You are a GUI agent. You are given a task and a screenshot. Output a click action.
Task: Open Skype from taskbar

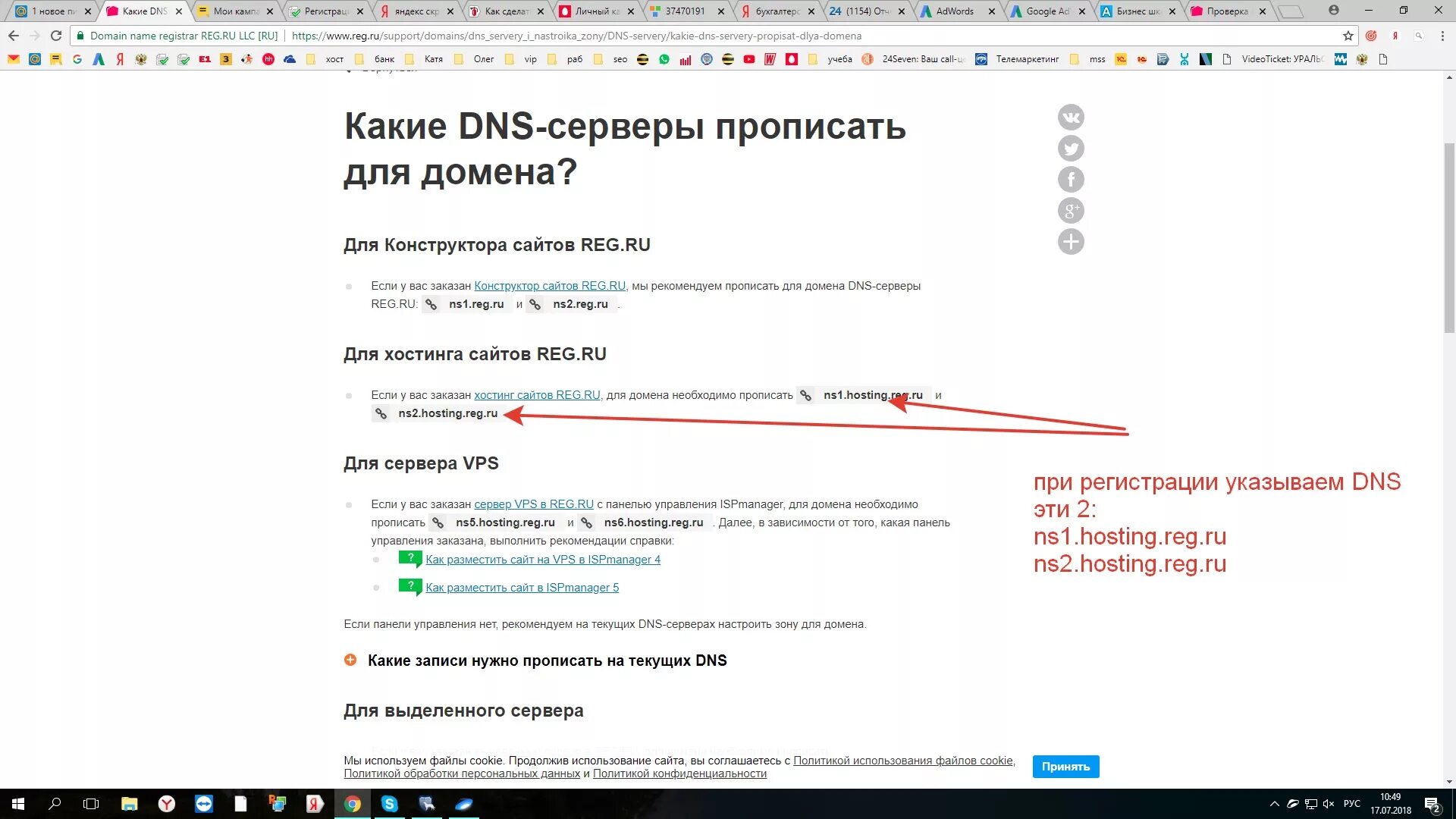(390, 804)
